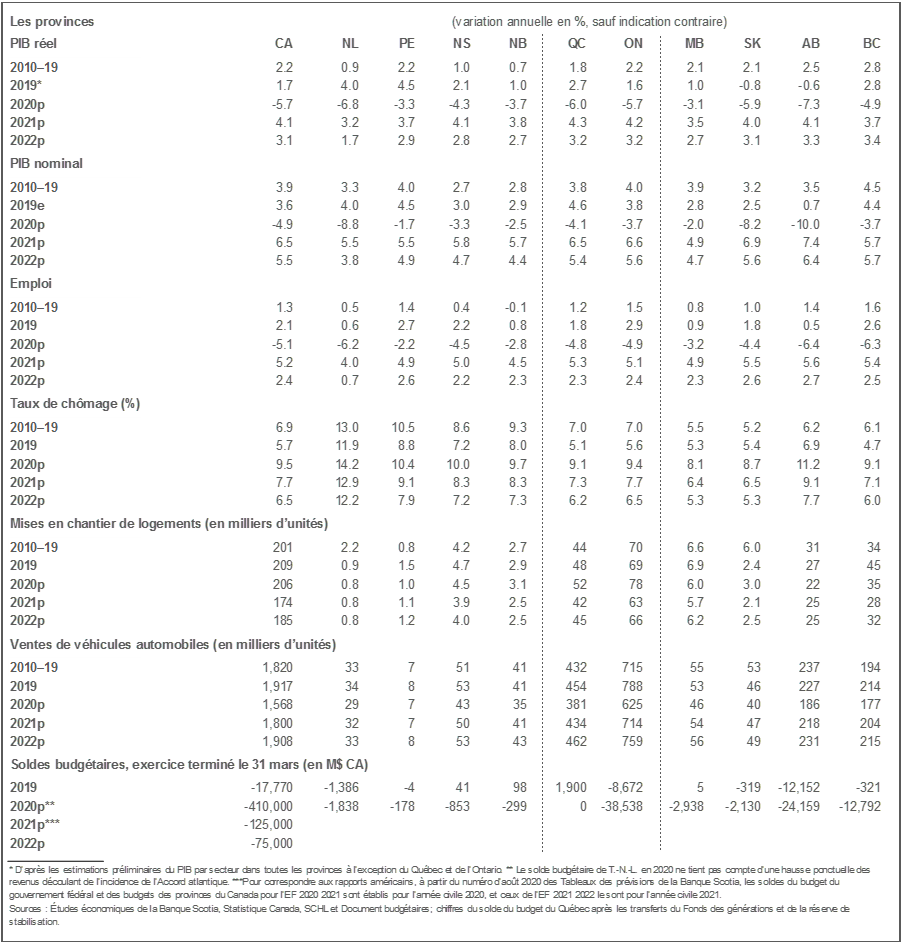Select highlighted 2010–19 row under PIB nominal
Screen dimensions: 902x944
coord(75,187)
